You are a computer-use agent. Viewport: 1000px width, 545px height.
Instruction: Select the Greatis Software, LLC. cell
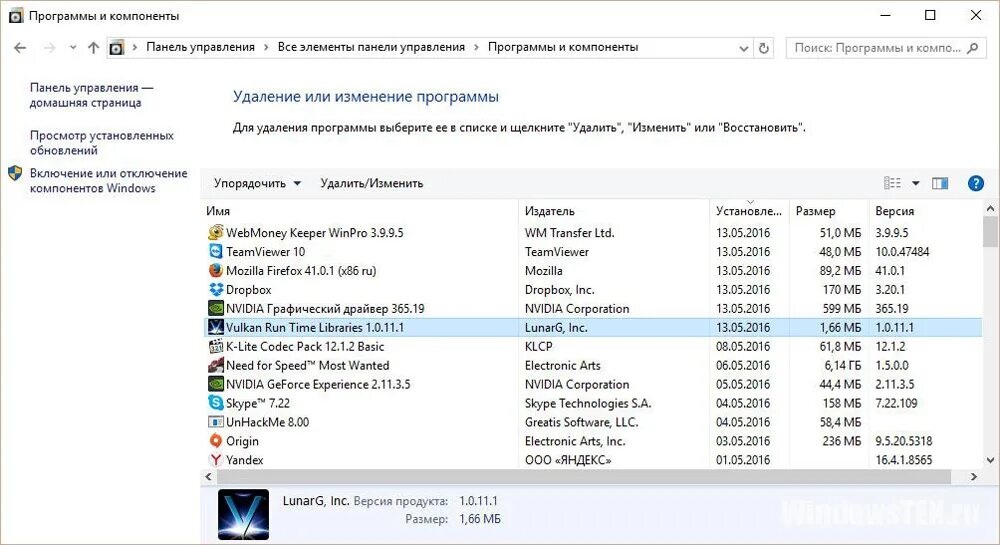point(581,422)
